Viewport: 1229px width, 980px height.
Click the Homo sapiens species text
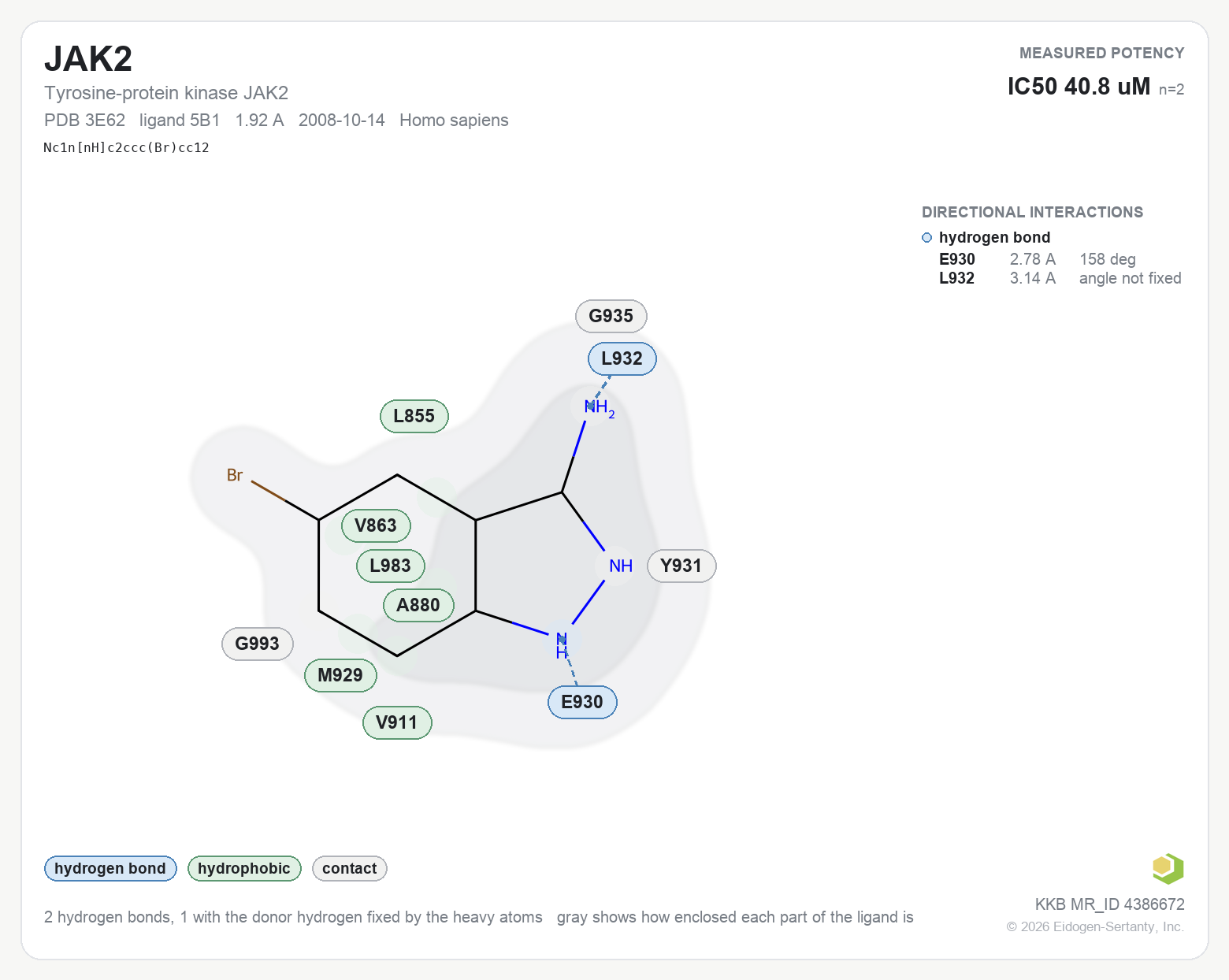(454, 120)
